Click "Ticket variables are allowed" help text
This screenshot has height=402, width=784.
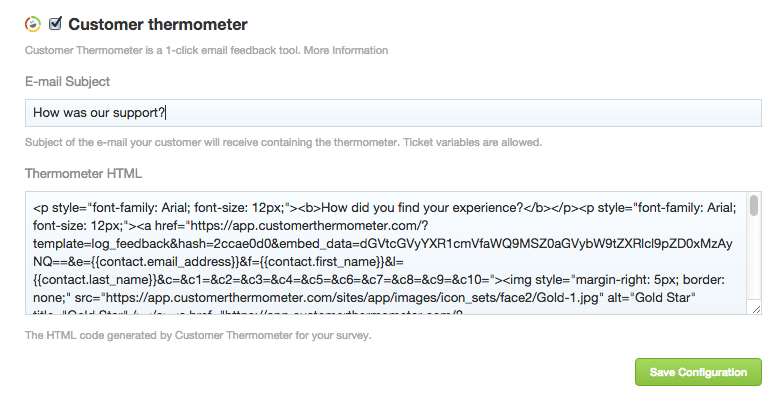point(472,142)
